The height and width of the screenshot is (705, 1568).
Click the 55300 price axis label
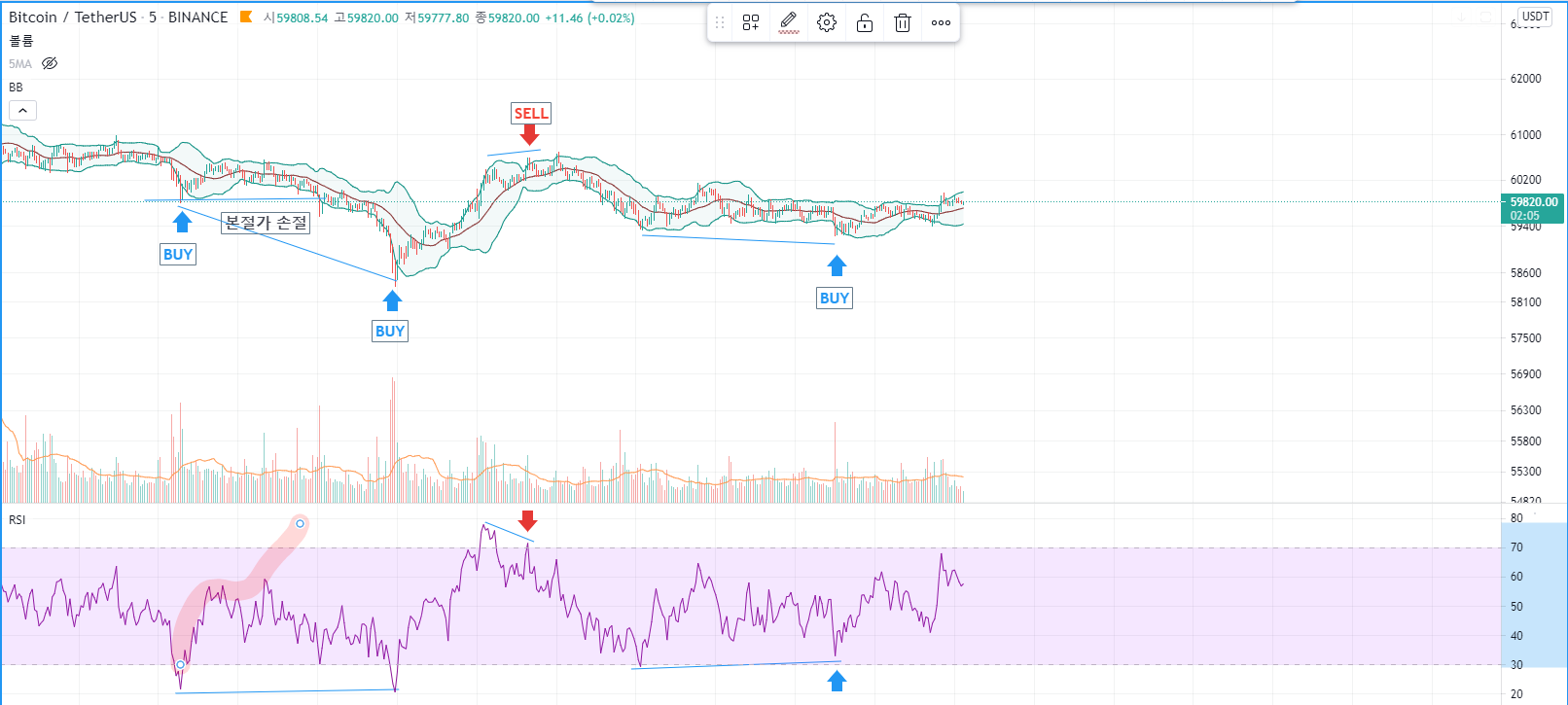click(x=1525, y=472)
